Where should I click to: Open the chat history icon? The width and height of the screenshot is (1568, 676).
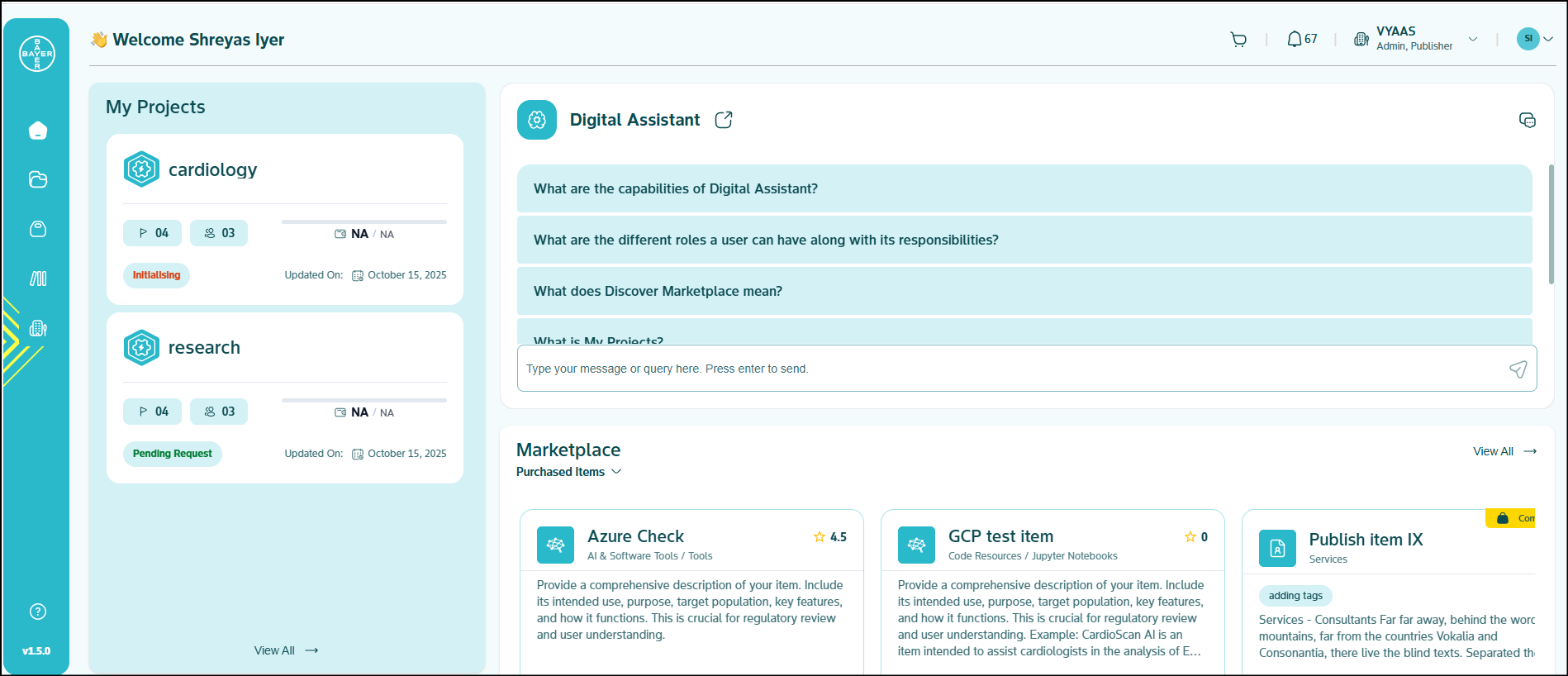click(x=1528, y=121)
